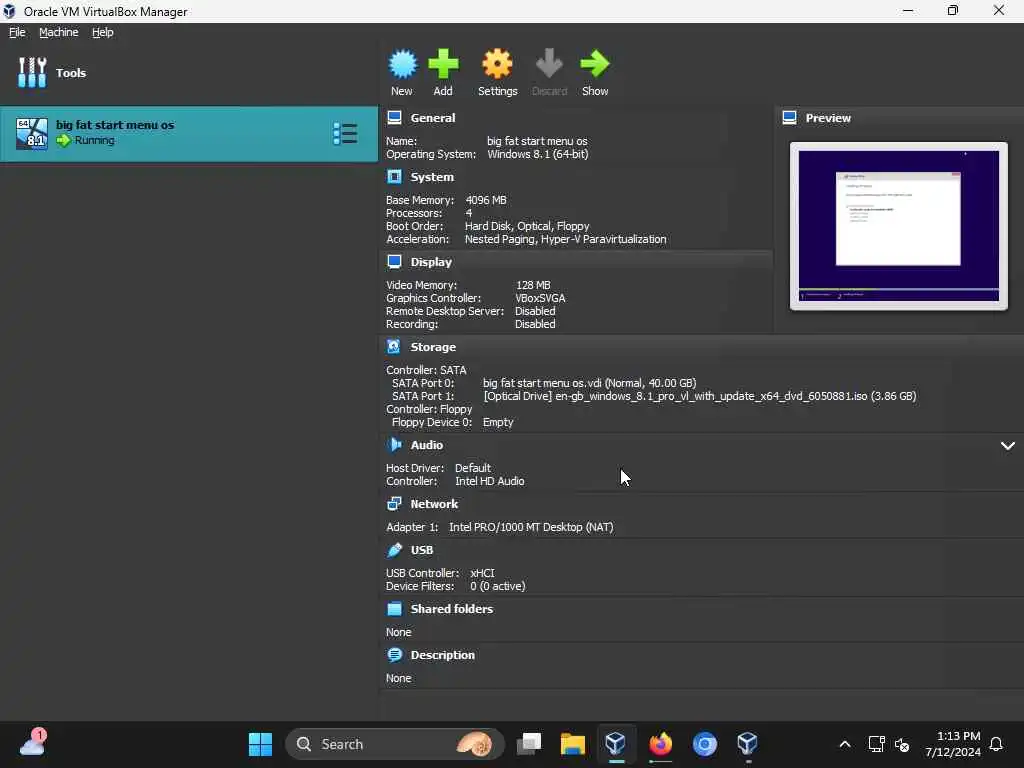Open the VM list menu icon
1024x768 pixels.
(x=345, y=134)
